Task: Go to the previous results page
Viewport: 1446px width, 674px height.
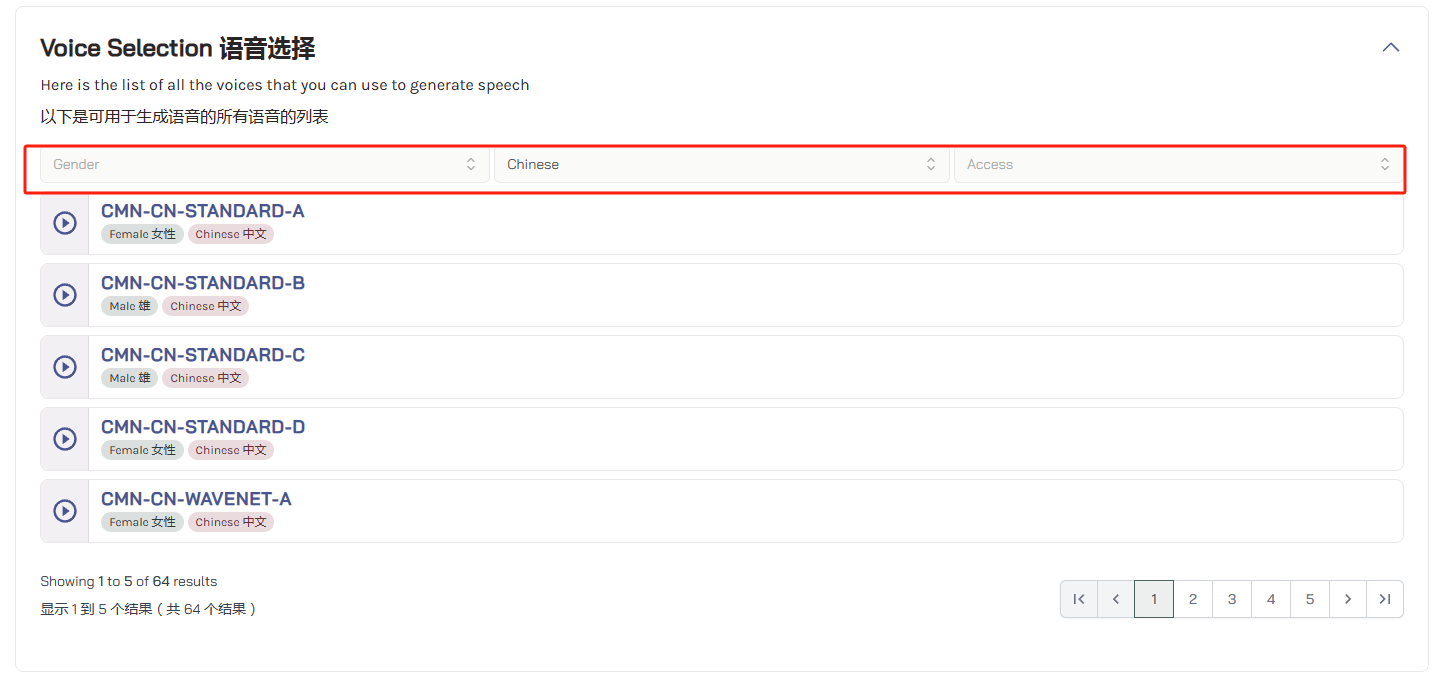Action: tap(1116, 599)
